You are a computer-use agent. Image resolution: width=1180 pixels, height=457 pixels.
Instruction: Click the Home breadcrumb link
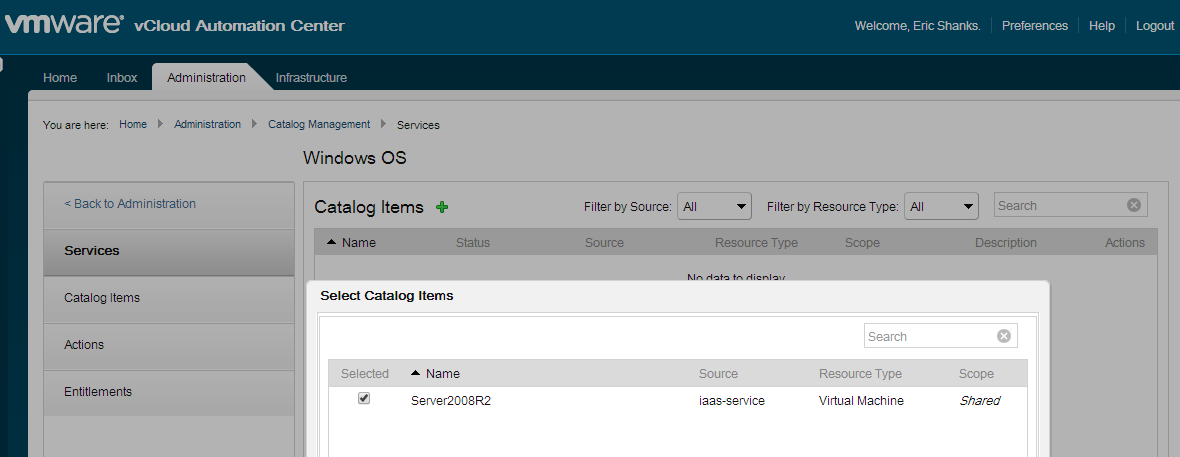tap(133, 124)
